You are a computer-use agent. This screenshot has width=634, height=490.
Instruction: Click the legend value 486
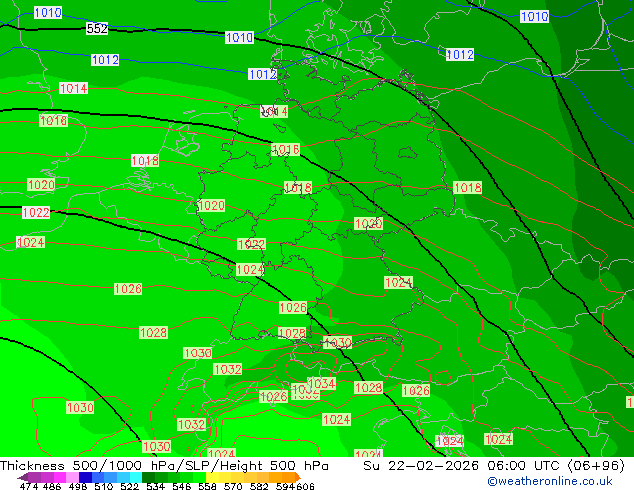(51, 486)
